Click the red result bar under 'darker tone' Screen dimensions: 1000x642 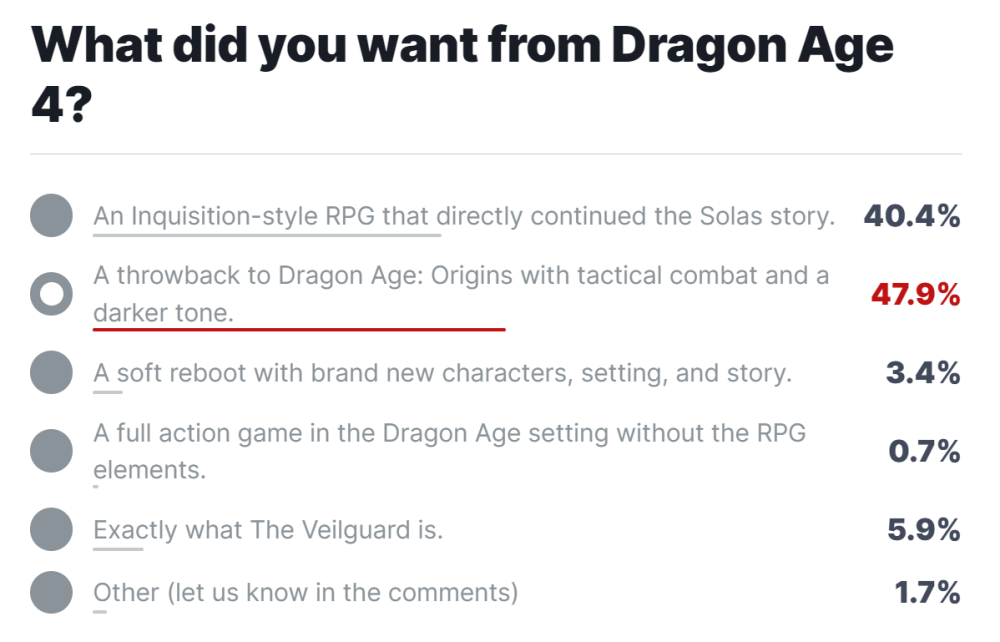click(299, 327)
